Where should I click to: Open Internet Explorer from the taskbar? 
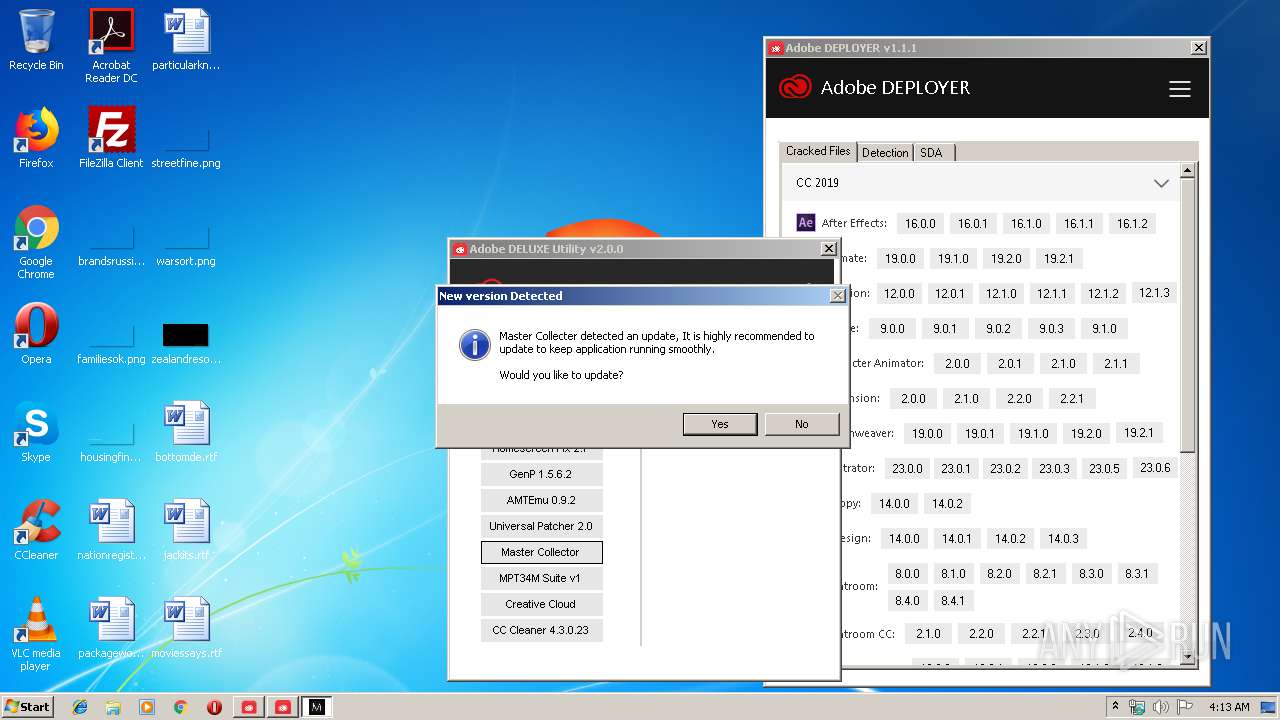point(80,707)
